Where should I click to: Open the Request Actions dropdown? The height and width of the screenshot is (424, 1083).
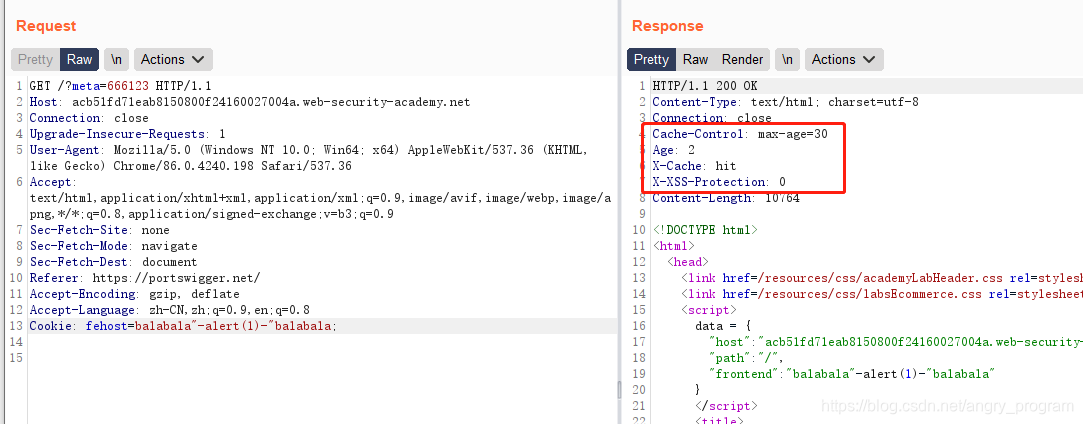point(173,59)
